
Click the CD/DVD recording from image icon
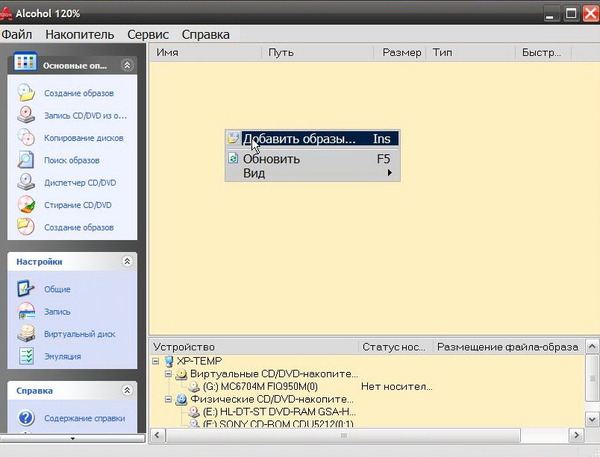point(26,115)
